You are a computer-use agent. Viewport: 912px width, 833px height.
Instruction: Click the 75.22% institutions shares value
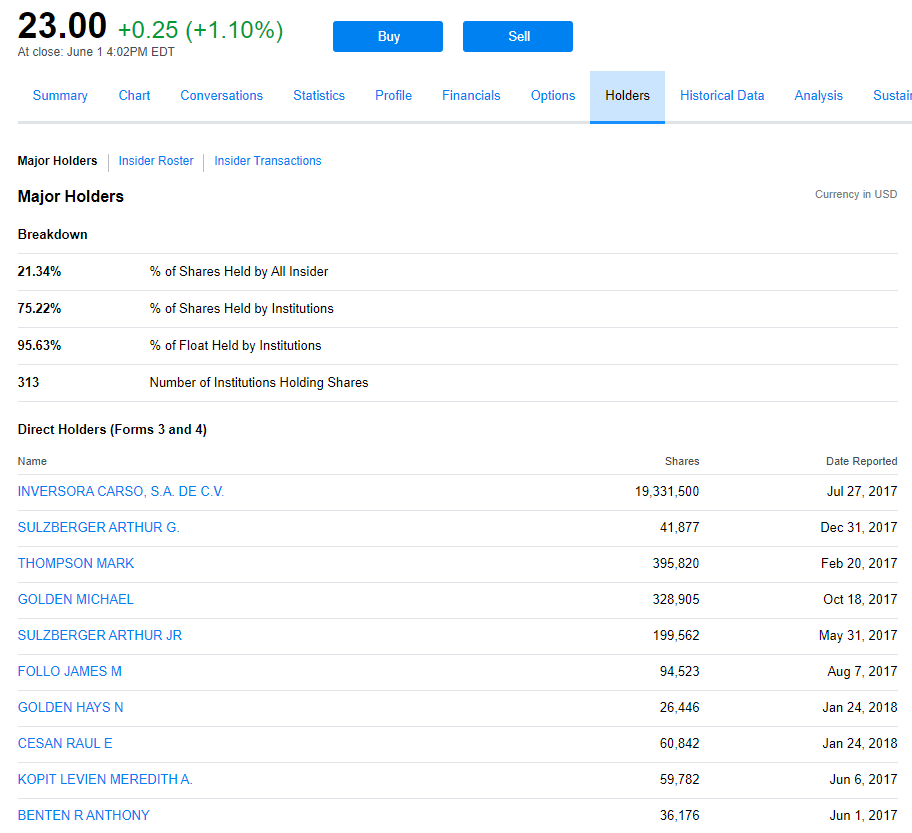point(40,309)
